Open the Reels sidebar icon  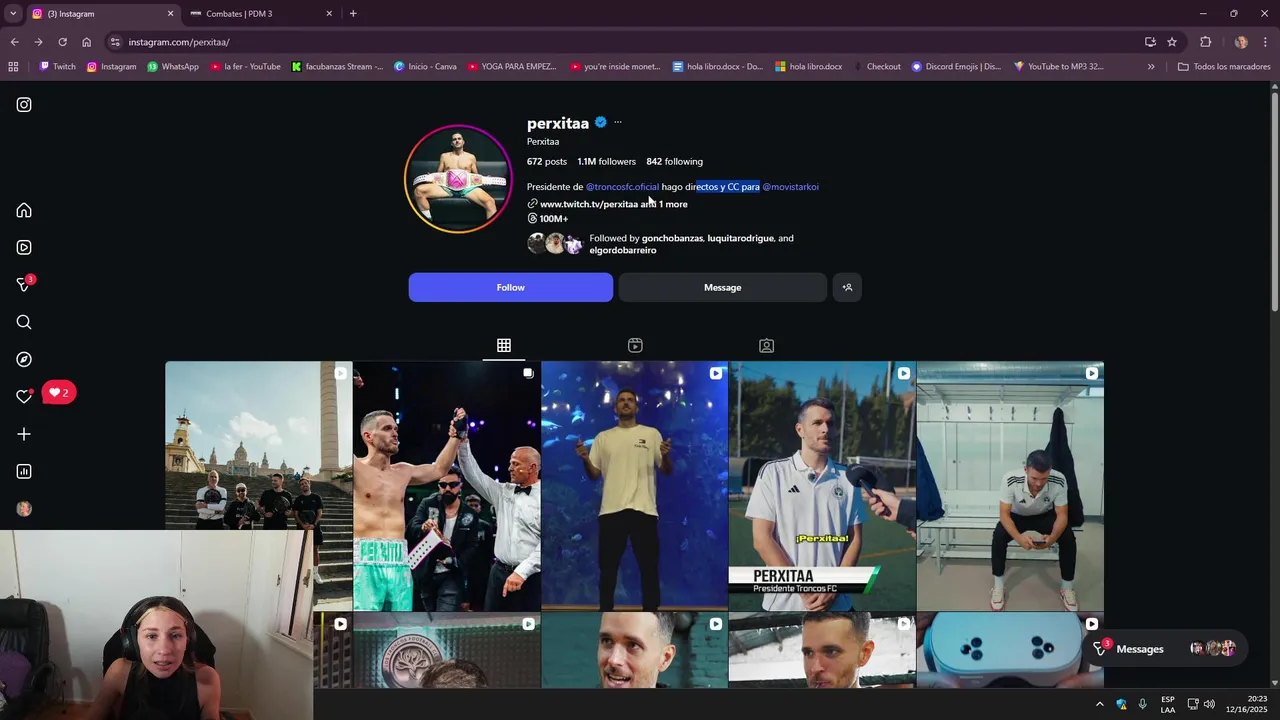coord(24,247)
